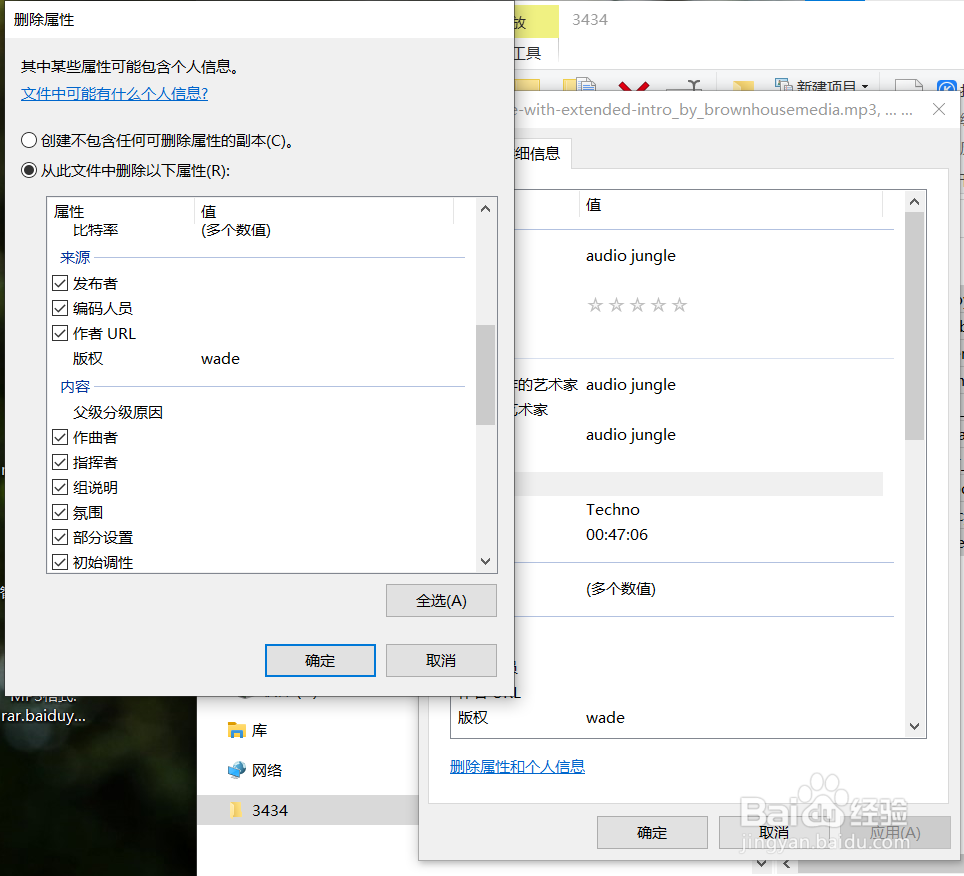
Task: Click the 3434 window title text
Action: click(x=590, y=20)
